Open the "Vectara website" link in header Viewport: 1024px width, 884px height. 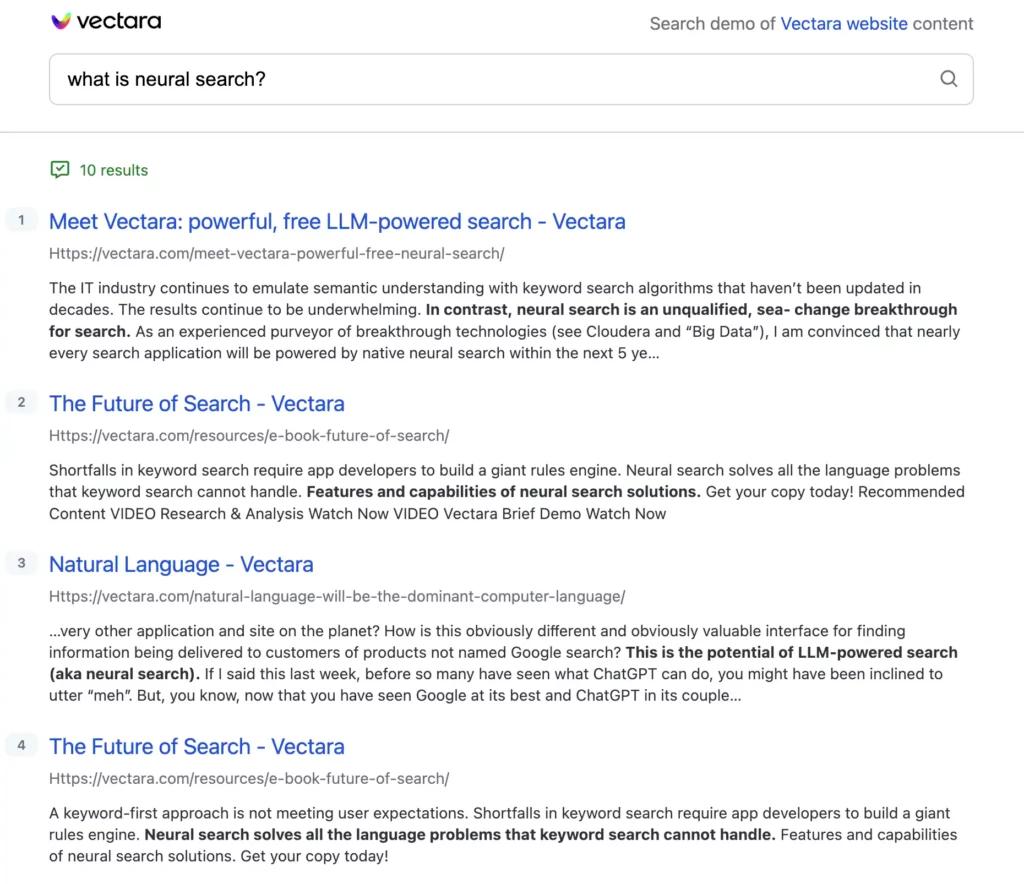click(x=844, y=24)
